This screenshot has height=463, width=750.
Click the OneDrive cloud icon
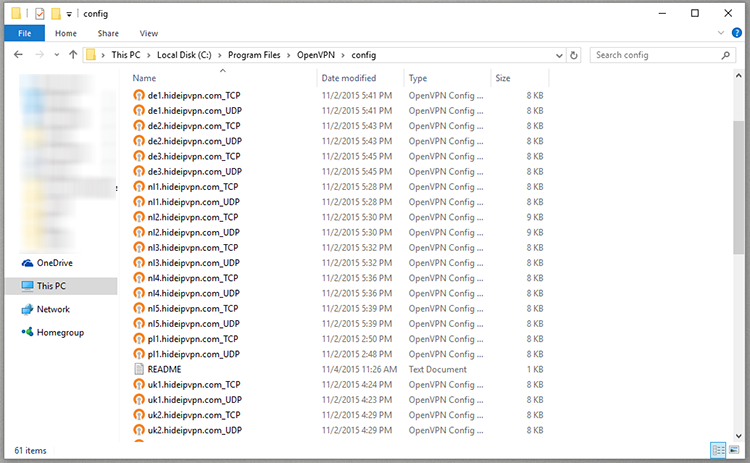point(27,263)
